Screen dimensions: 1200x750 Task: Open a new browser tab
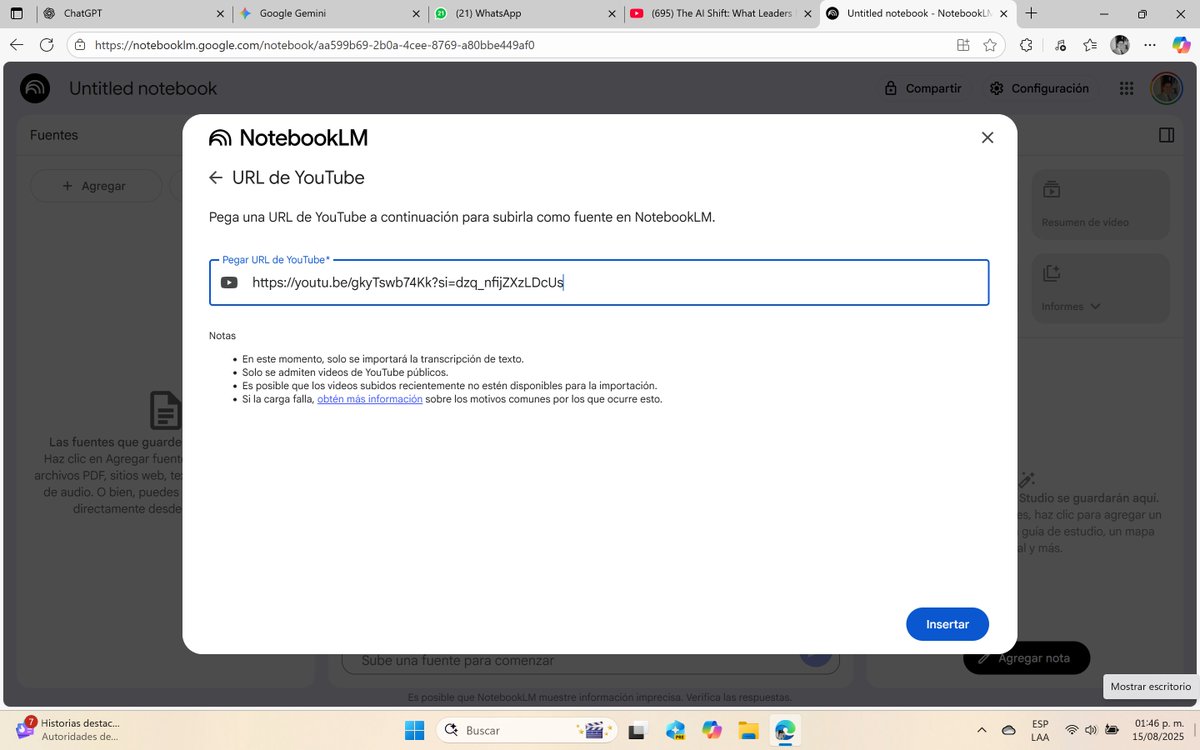coord(1031,13)
